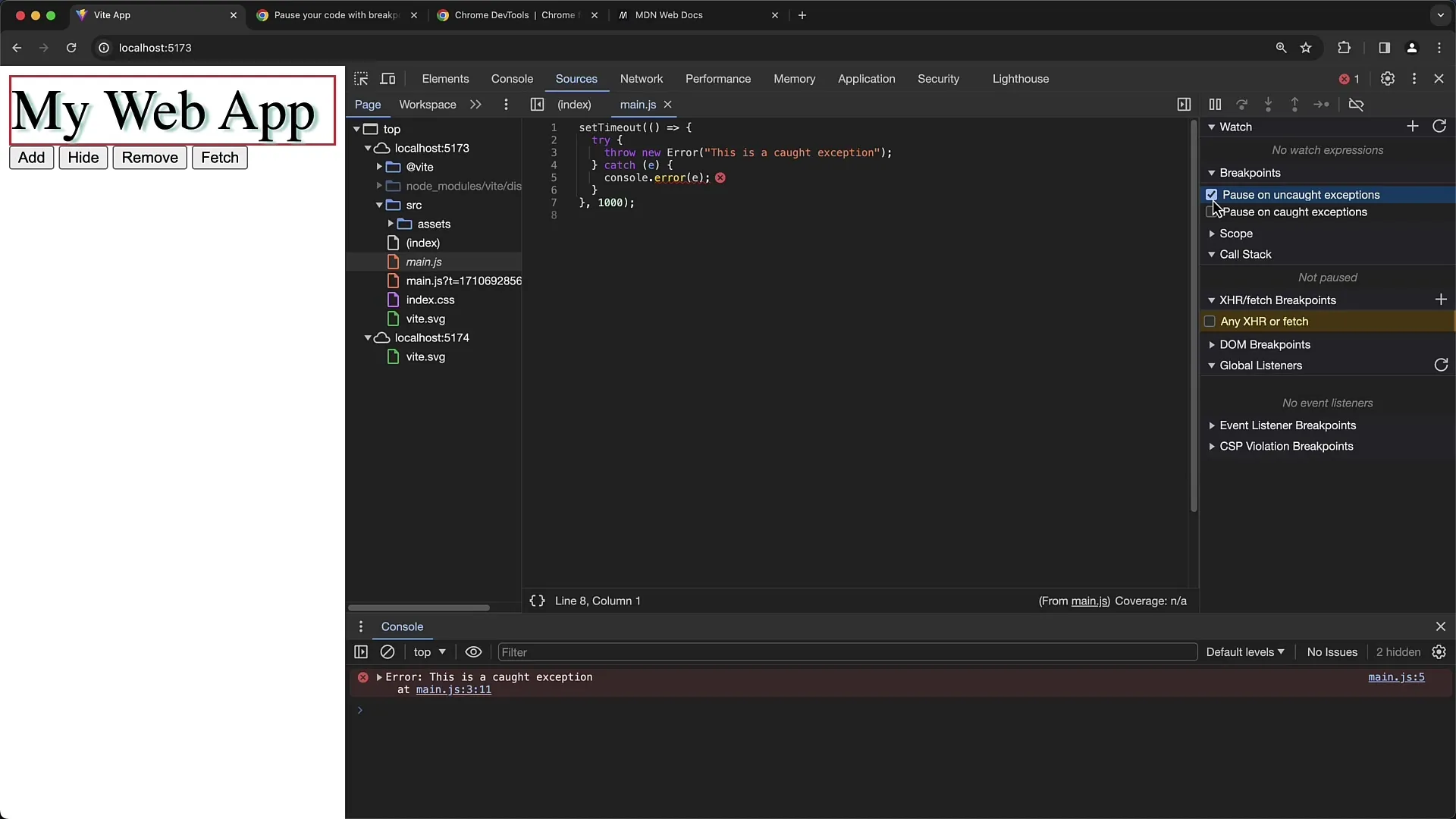1456x819 pixels.
Task: Select Default levels console filter dropdown
Action: click(x=1245, y=651)
